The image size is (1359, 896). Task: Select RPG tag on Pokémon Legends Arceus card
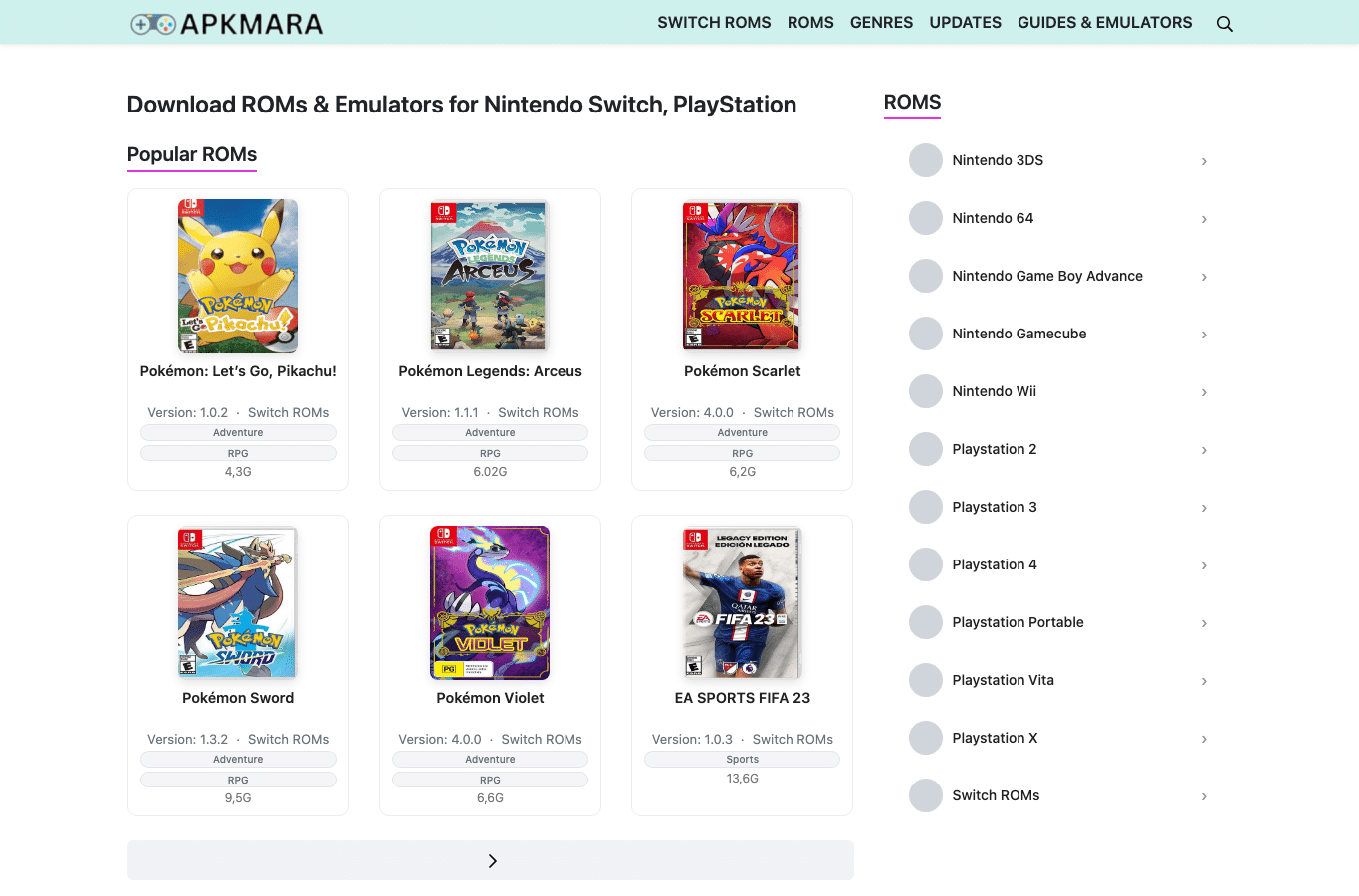pos(490,453)
